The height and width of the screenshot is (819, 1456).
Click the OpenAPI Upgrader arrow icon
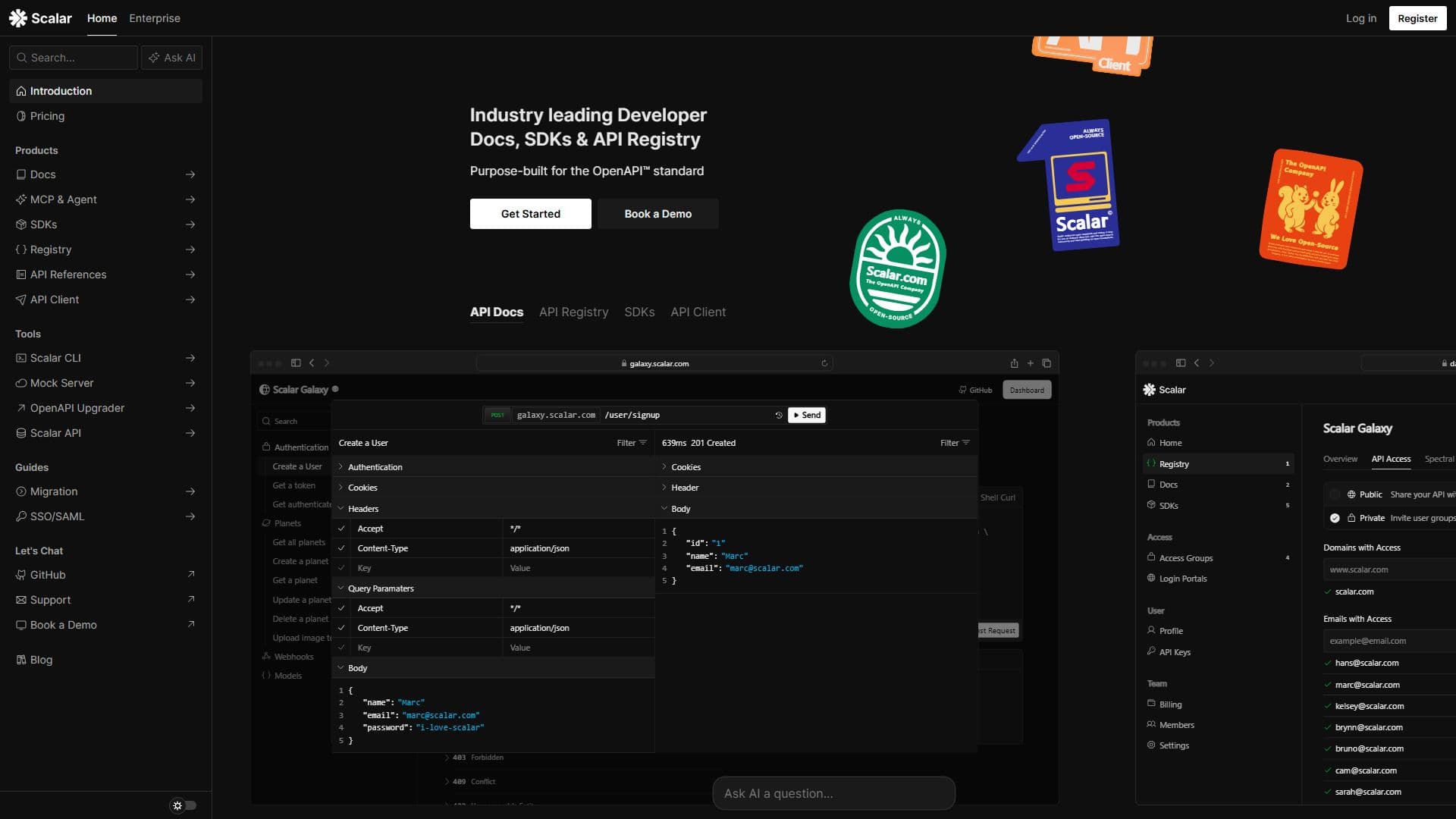(x=21, y=408)
